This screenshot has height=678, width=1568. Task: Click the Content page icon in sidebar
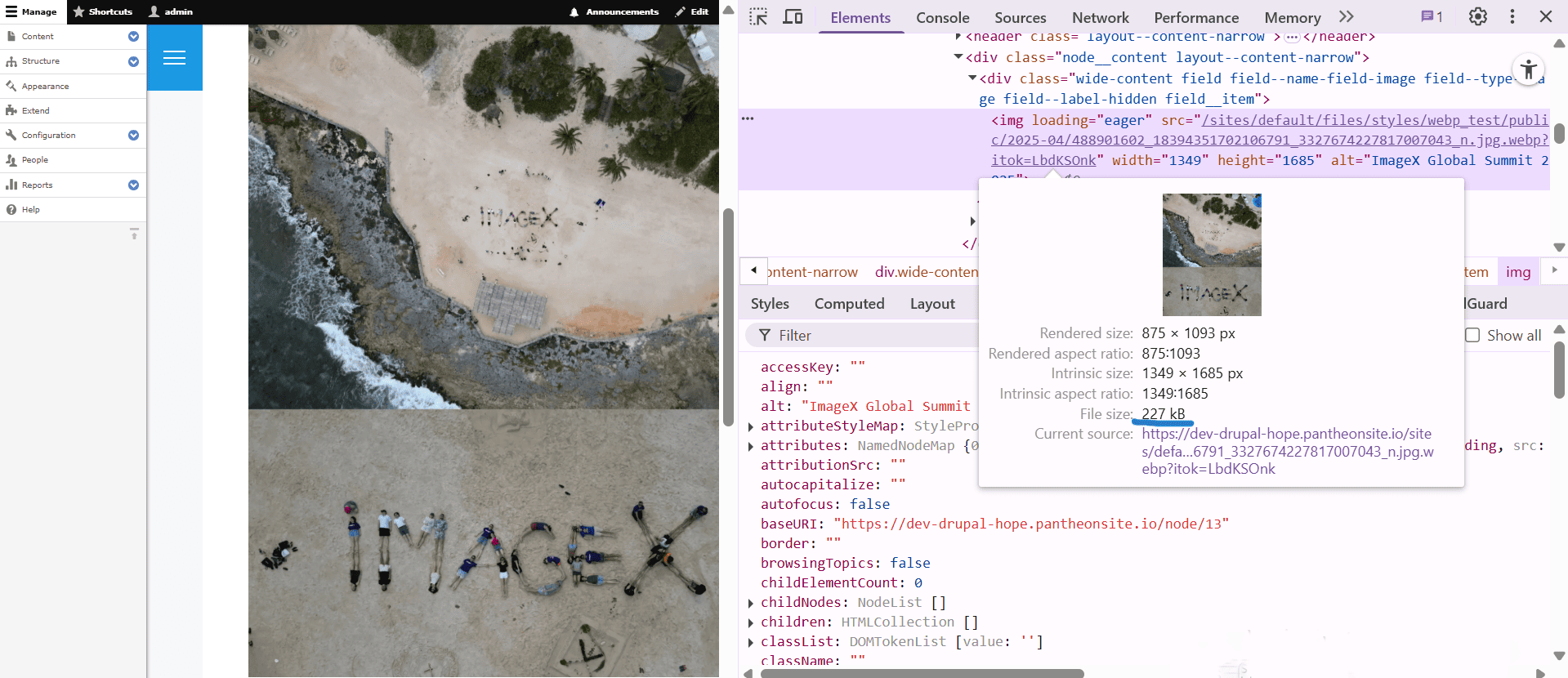click(x=11, y=37)
